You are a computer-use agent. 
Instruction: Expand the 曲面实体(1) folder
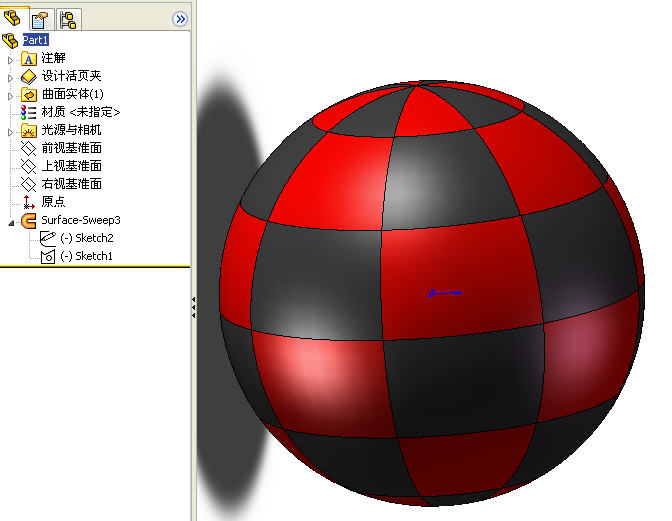point(10,96)
